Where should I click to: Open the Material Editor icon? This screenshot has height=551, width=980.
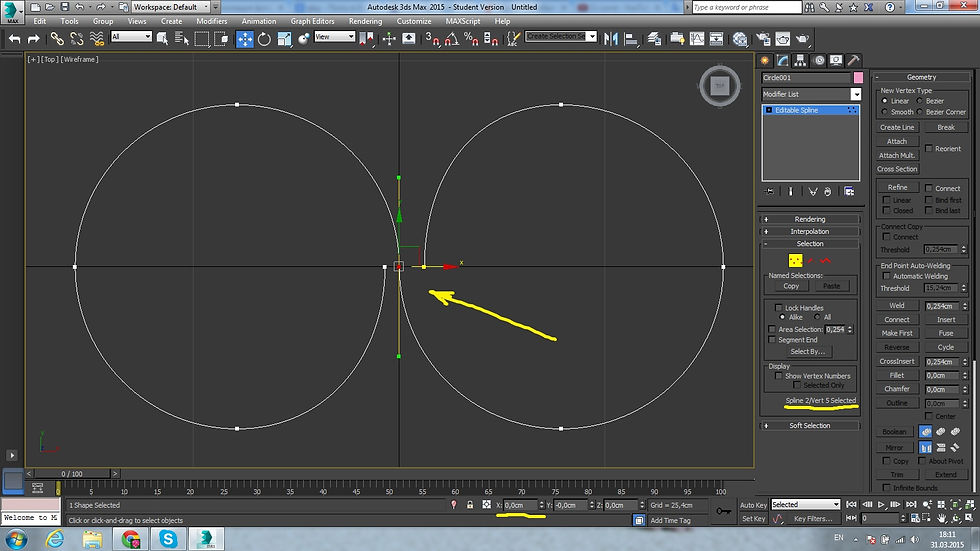tap(740, 39)
